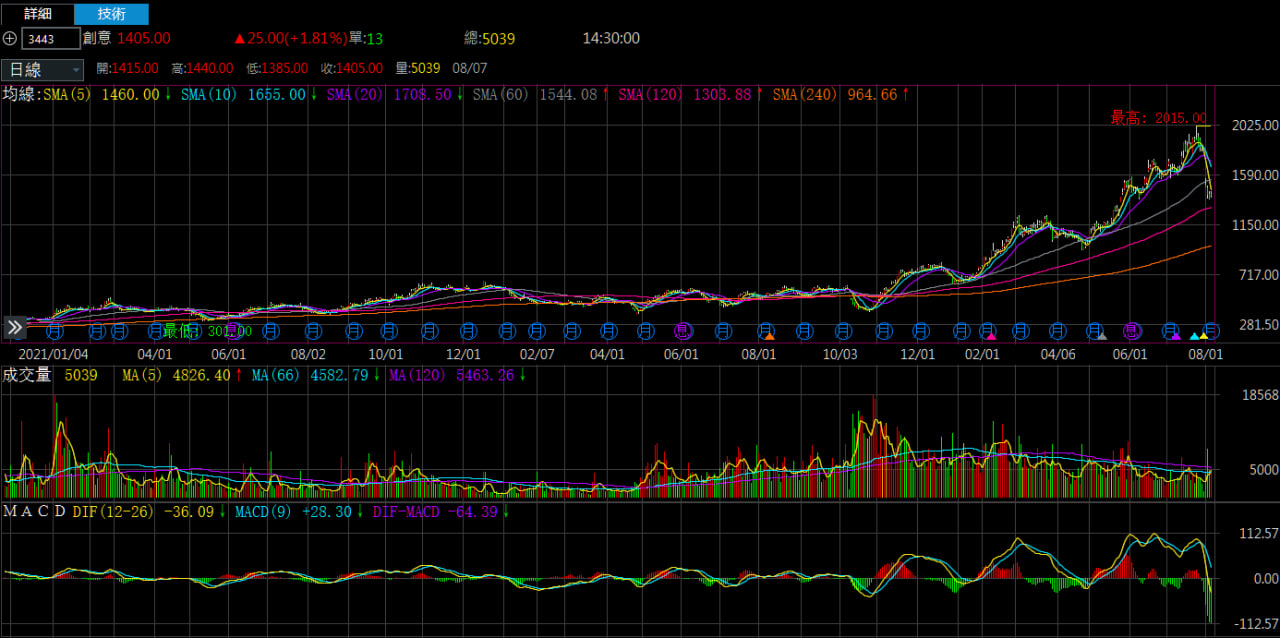Click the first blue monthly 月 marker icon
Viewport: 1280px width, 638px height.
[x=56, y=329]
